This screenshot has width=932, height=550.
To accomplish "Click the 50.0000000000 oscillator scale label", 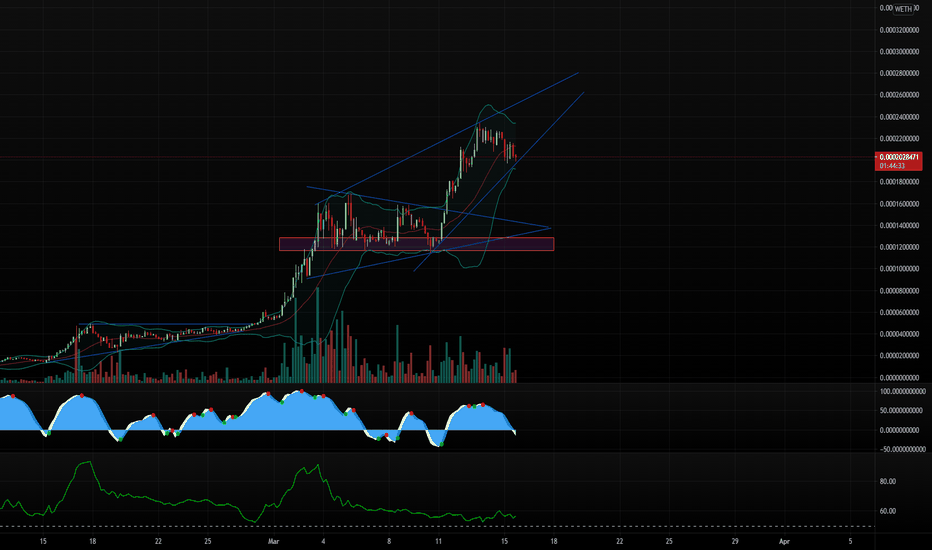I will (x=902, y=410).
